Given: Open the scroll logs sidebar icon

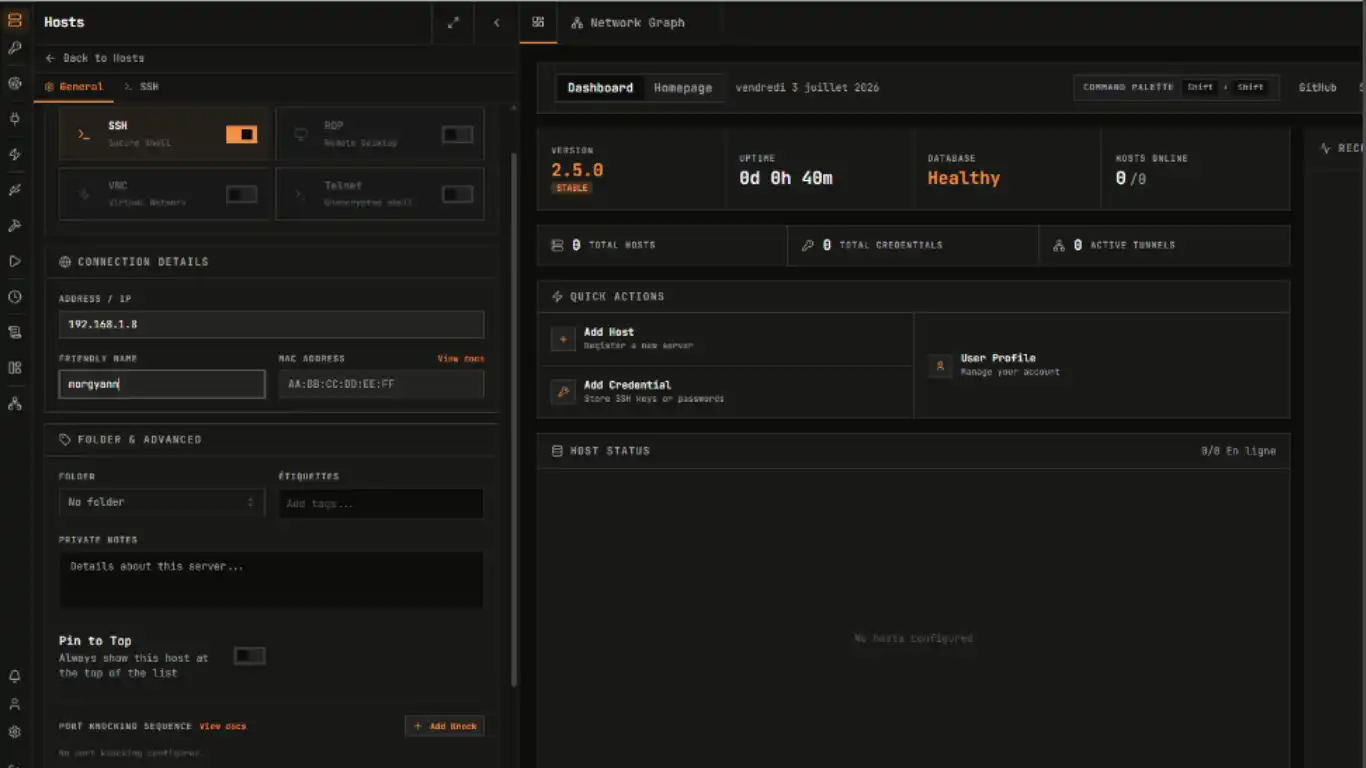Looking at the screenshot, I should coord(15,332).
